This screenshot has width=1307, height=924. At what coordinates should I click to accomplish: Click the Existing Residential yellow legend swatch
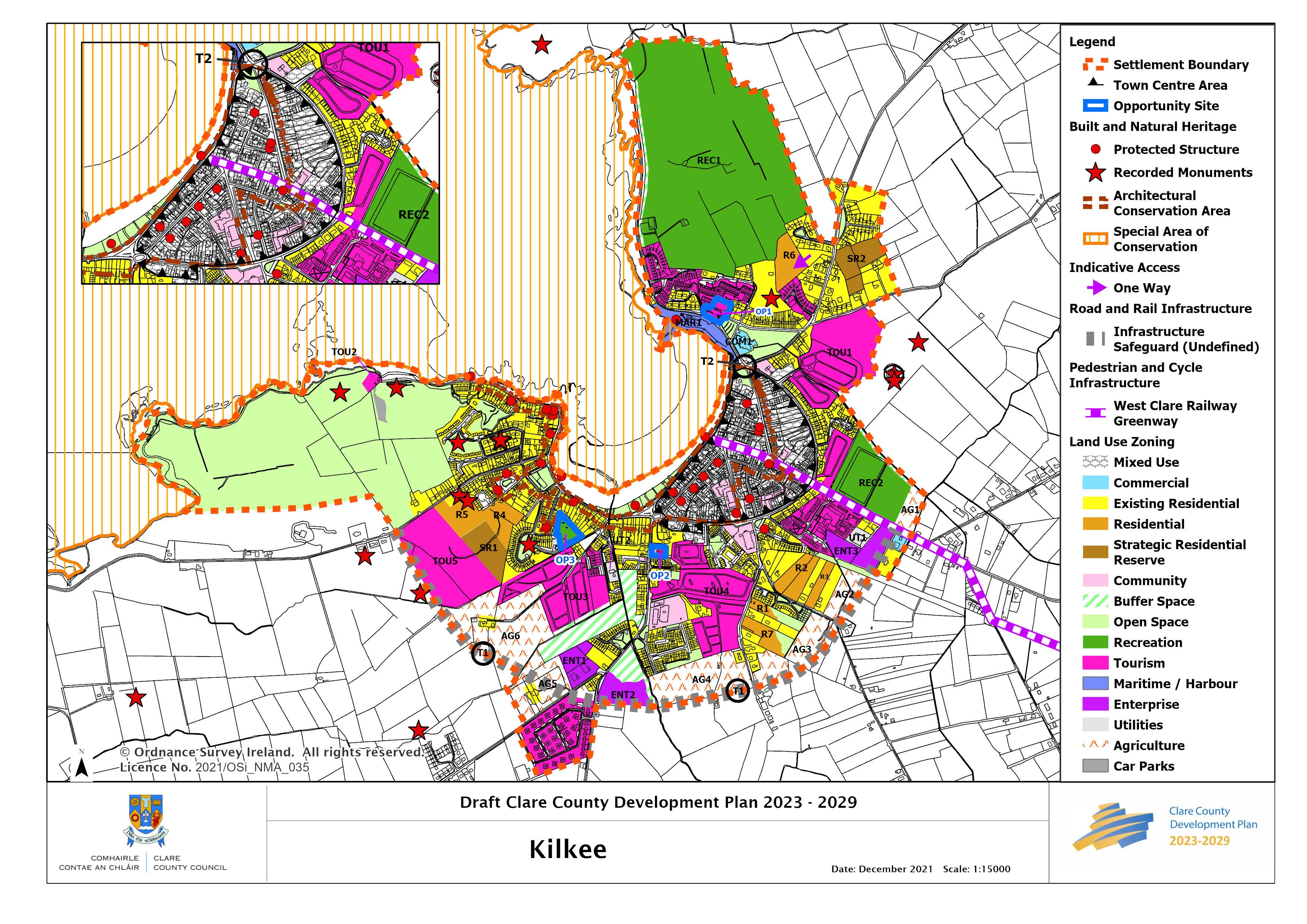(1095, 504)
